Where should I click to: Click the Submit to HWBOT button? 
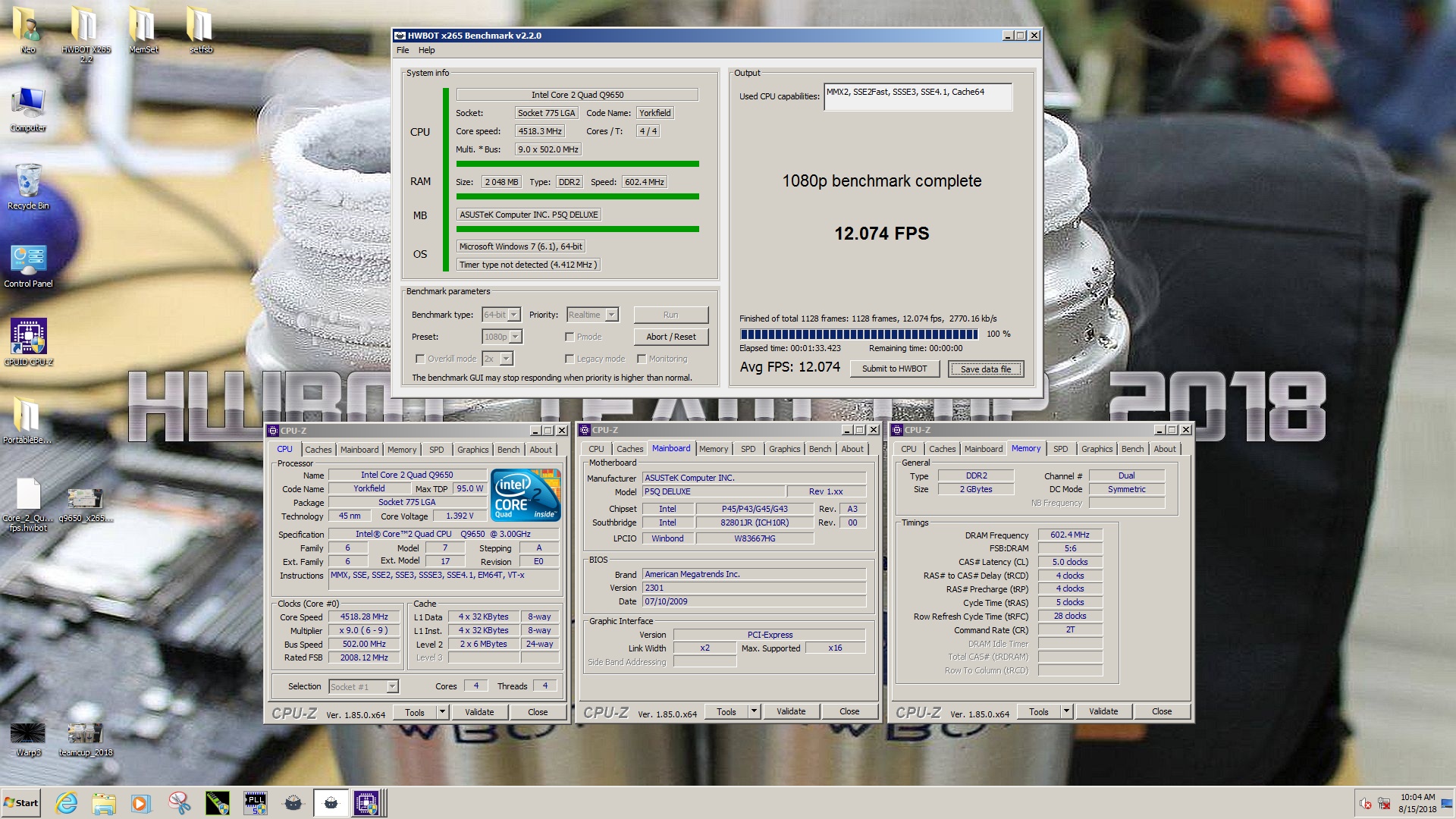coord(894,369)
